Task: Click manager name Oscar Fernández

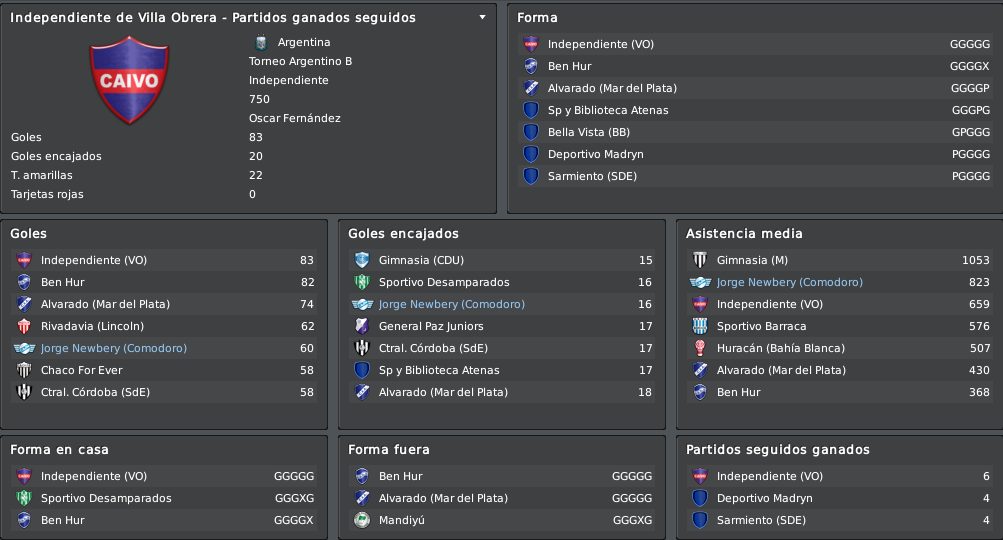Action: (x=294, y=118)
